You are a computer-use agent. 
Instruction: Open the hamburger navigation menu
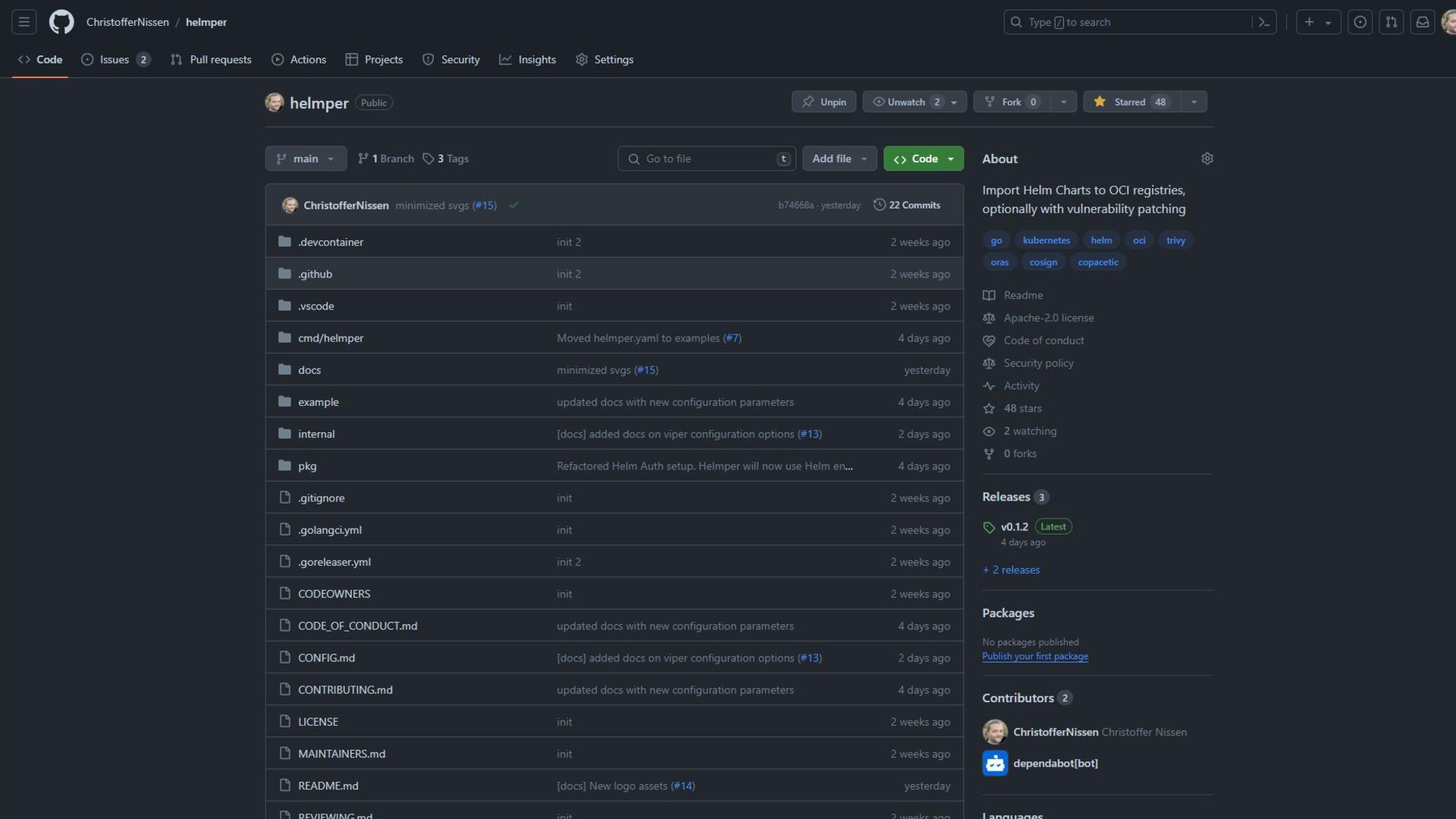(x=24, y=22)
